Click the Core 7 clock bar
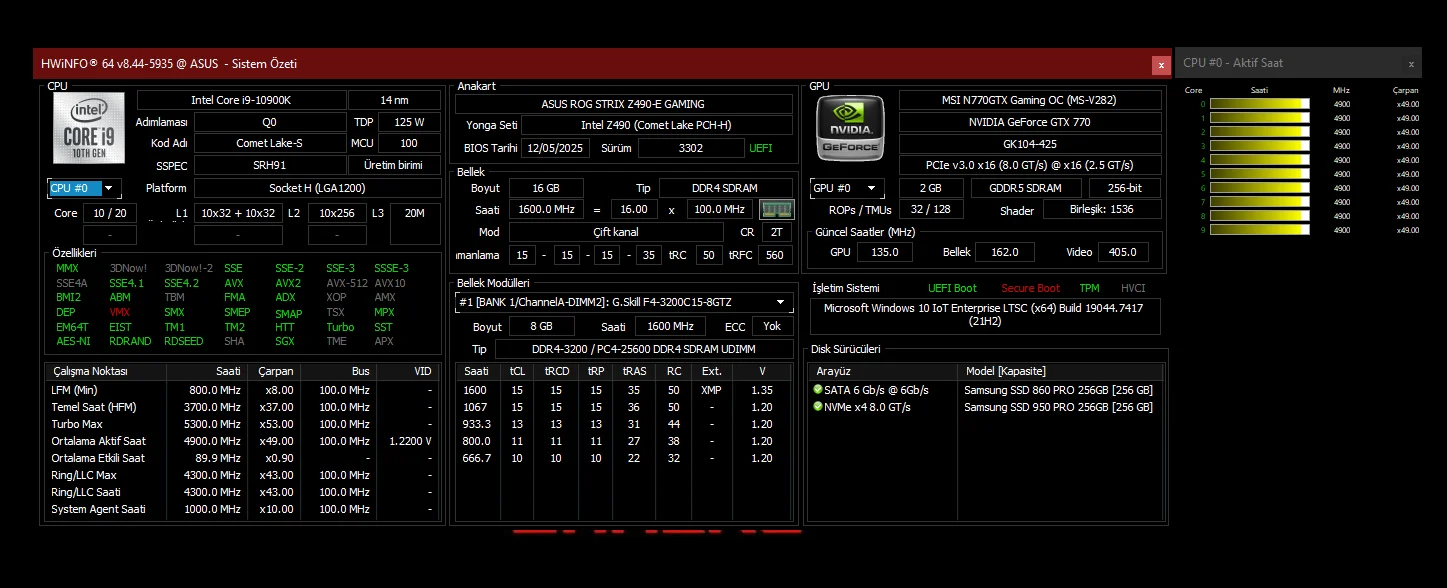This screenshot has height=588, width=1447. (x=1260, y=202)
